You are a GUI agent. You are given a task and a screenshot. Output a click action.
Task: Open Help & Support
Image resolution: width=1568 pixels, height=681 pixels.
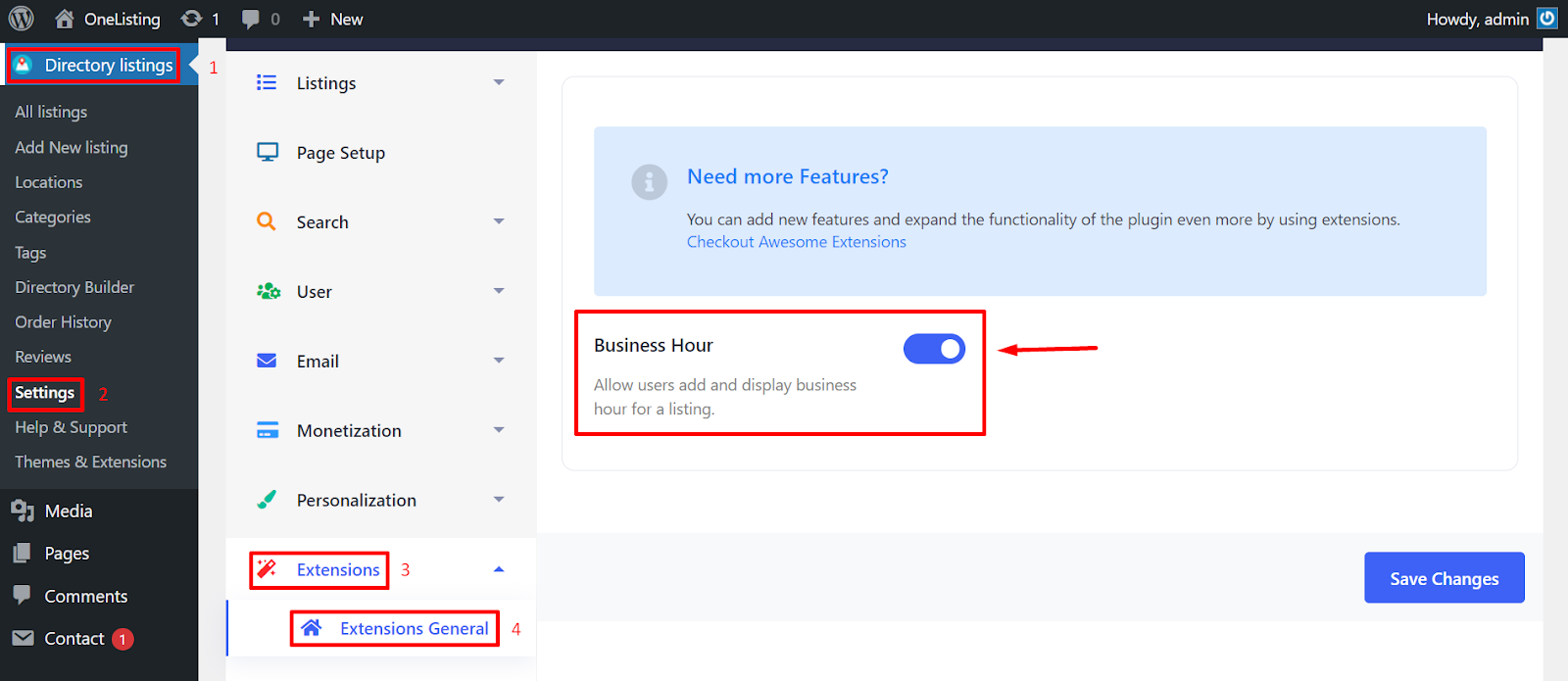[72, 427]
